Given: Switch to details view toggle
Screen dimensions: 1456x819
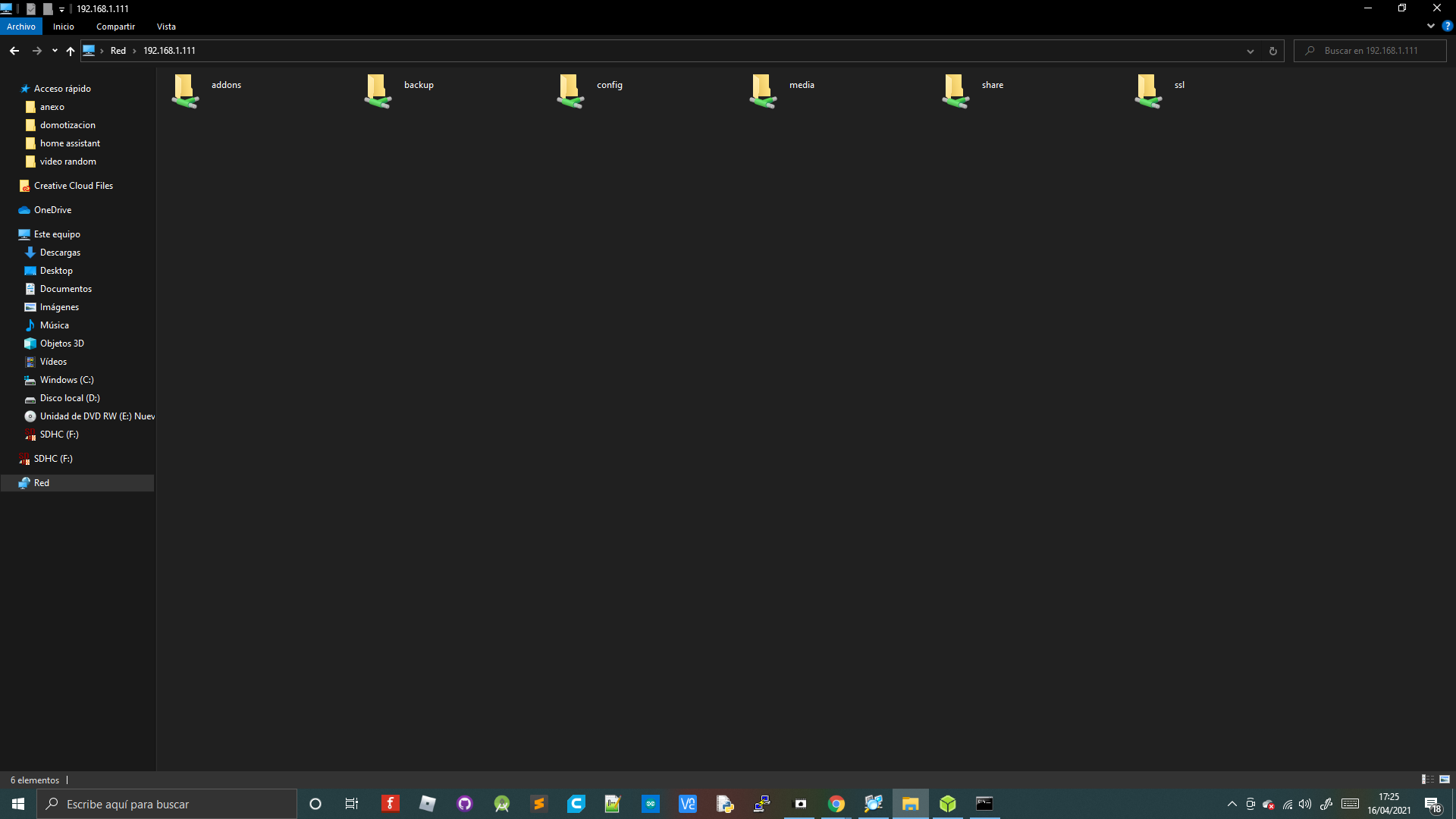Looking at the screenshot, I should [1427, 780].
